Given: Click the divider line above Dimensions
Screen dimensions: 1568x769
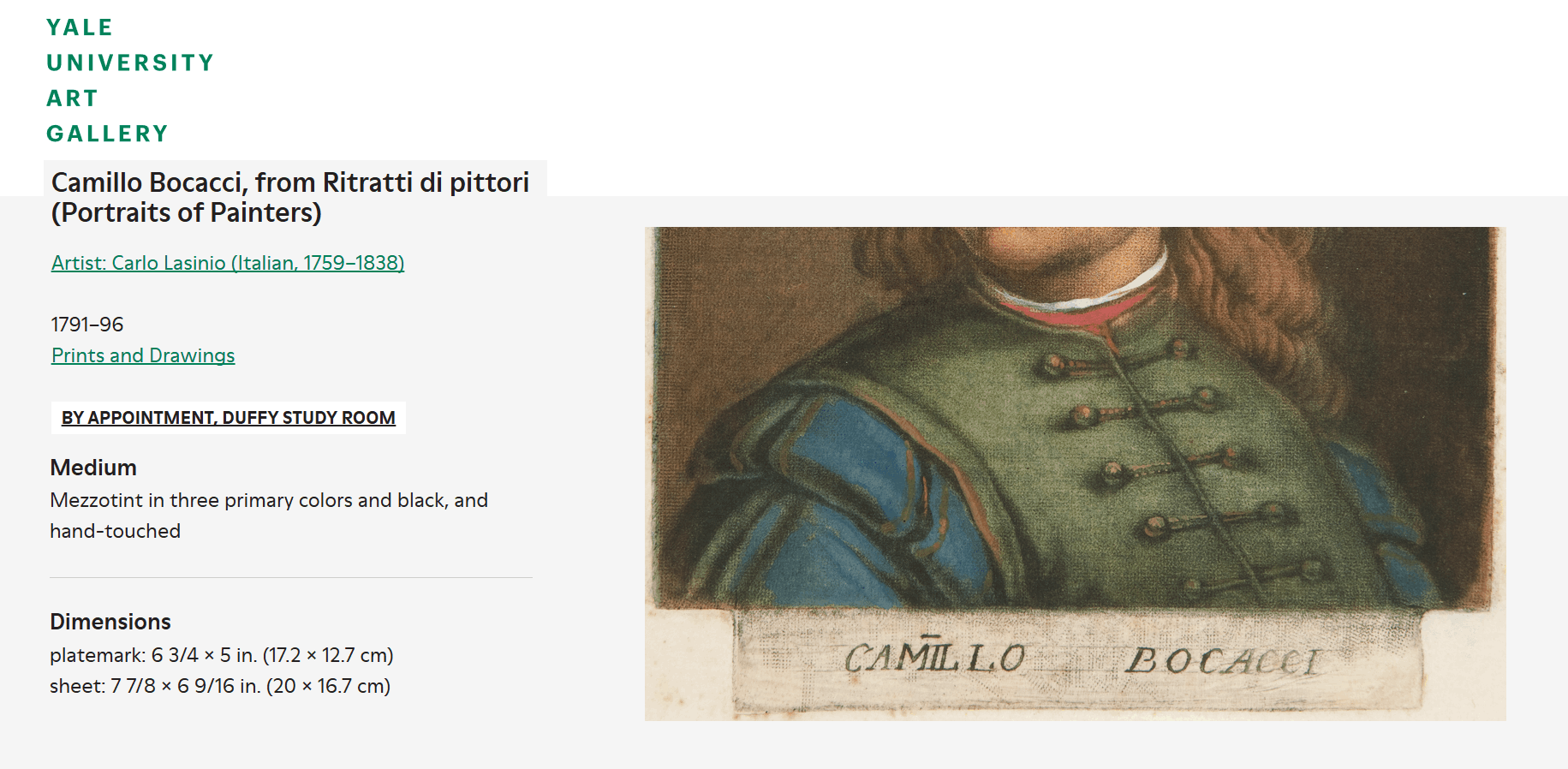Looking at the screenshot, I should point(291,578).
